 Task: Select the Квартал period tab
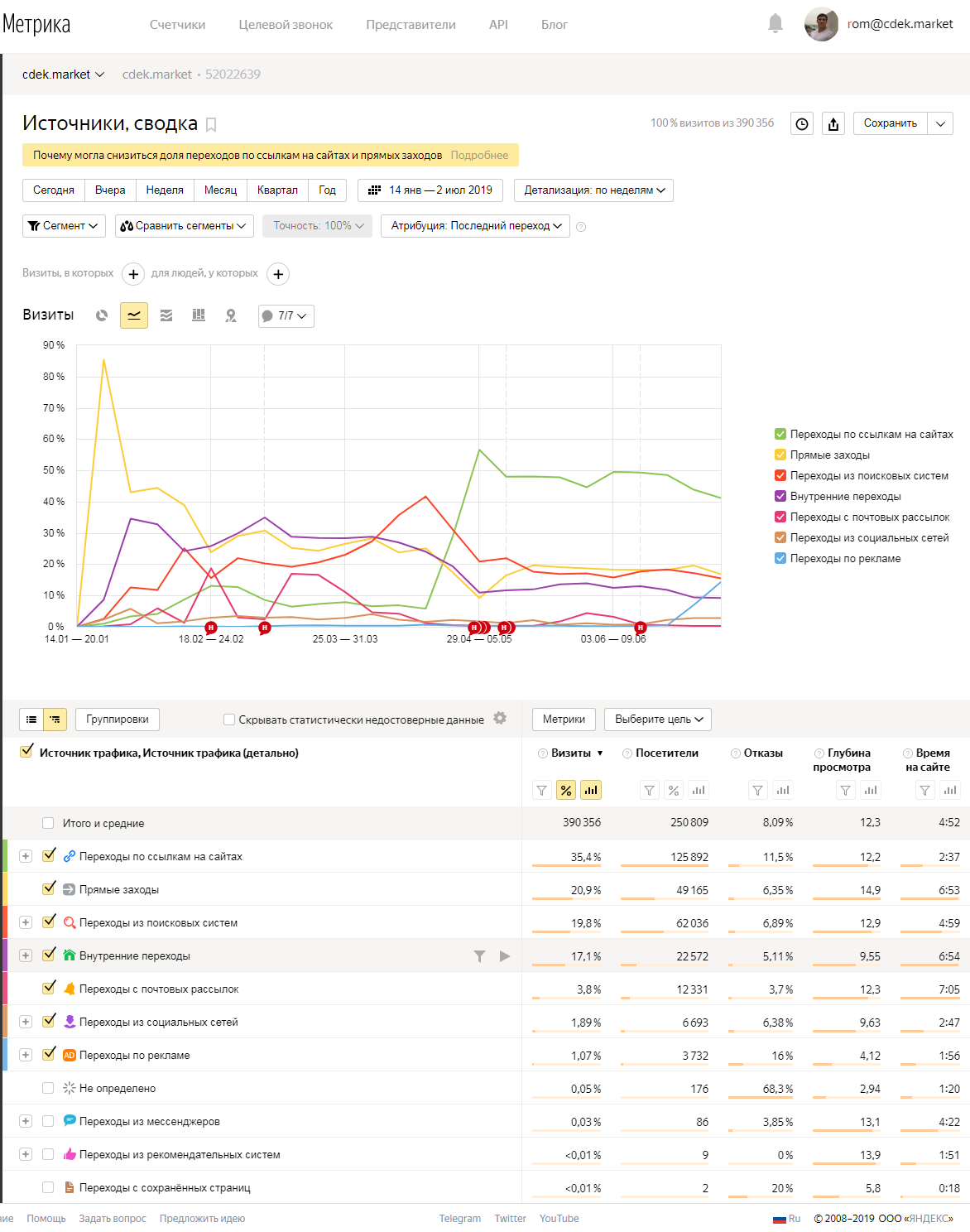point(277,190)
